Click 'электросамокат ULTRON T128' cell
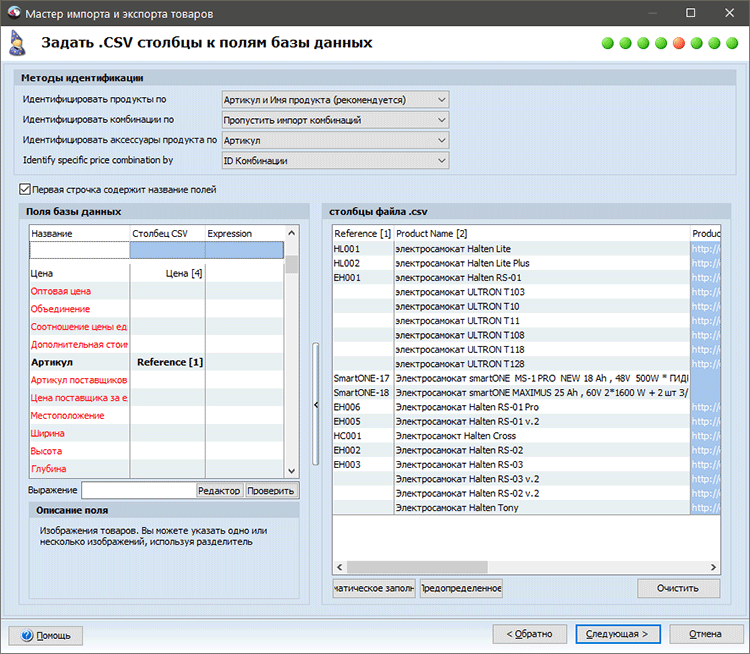This screenshot has height=654, width=750. pyautogui.click(x=542, y=364)
